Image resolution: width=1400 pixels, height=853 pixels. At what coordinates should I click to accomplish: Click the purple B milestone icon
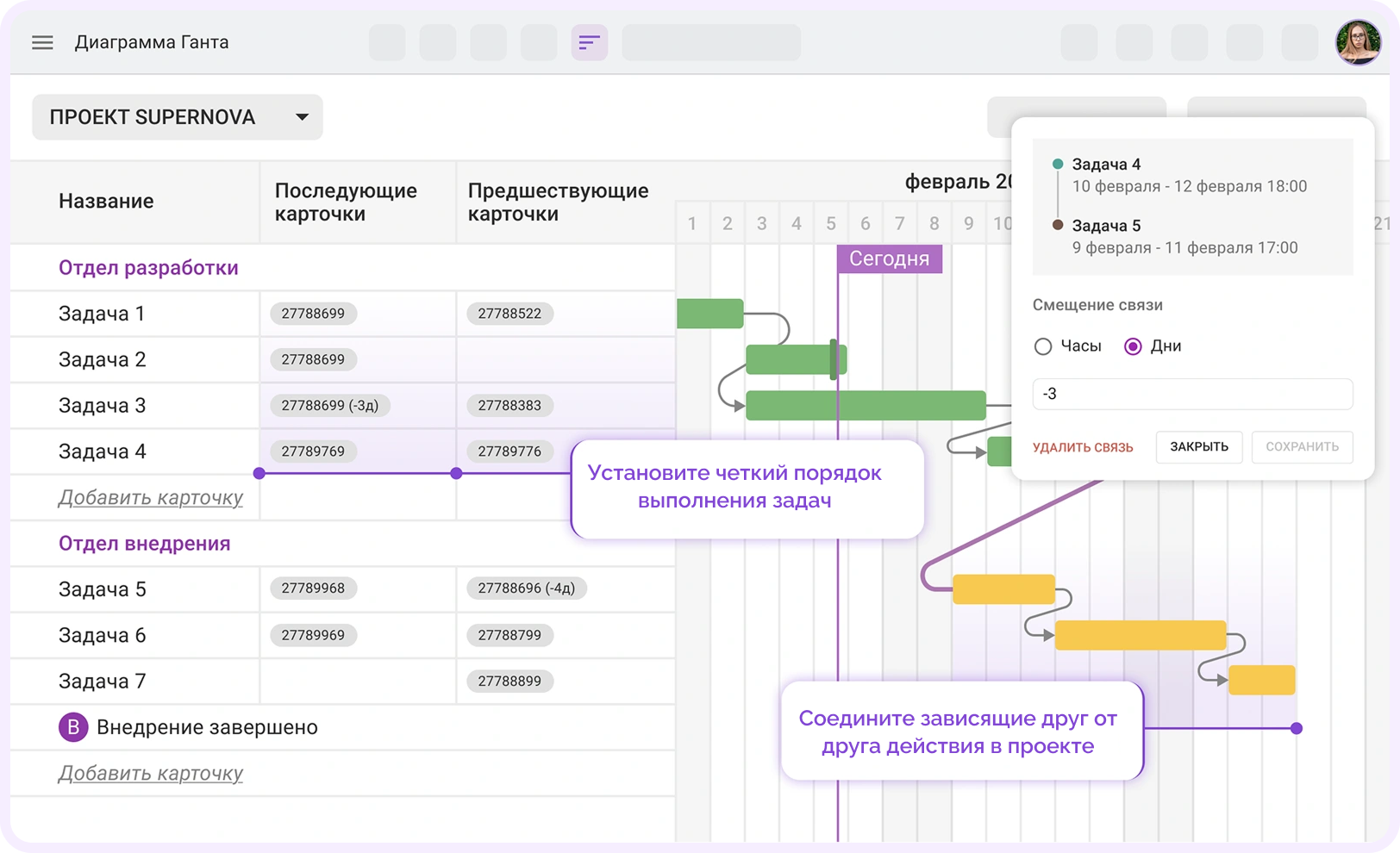point(73,727)
